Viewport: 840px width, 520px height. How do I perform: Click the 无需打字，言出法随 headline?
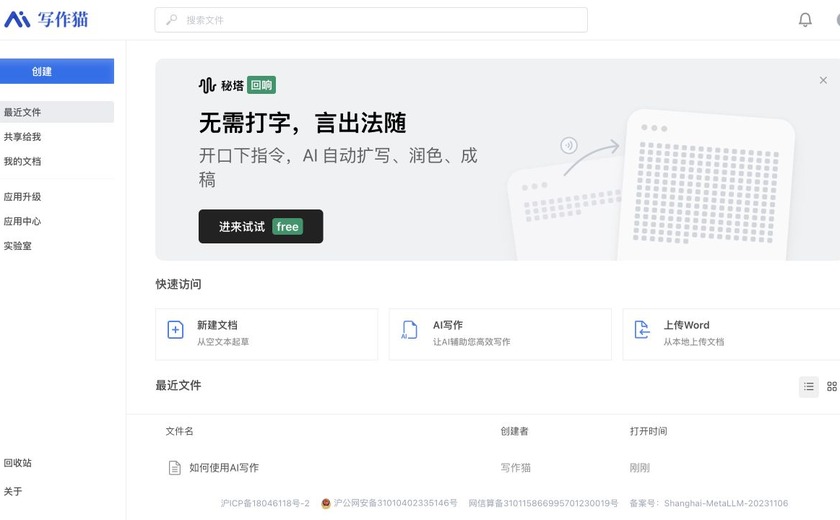[x=303, y=123]
